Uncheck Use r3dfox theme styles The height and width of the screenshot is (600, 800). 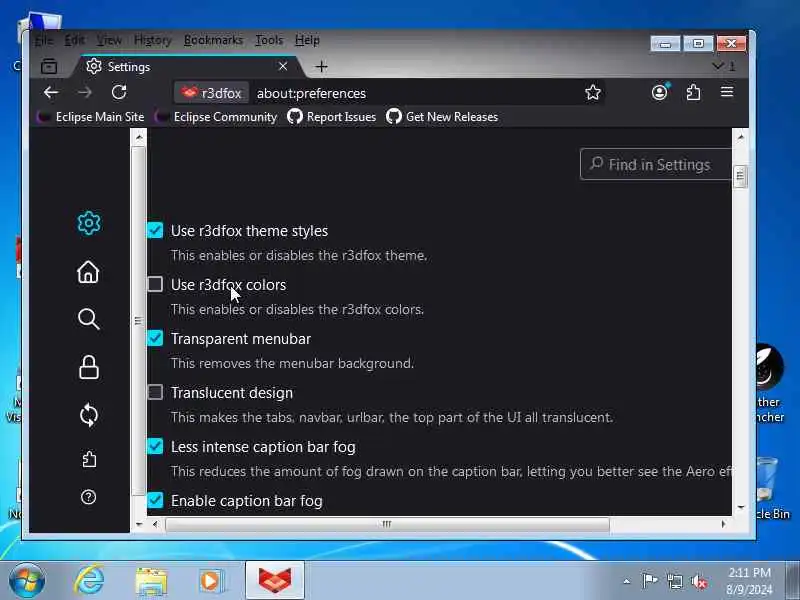coord(155,230)
